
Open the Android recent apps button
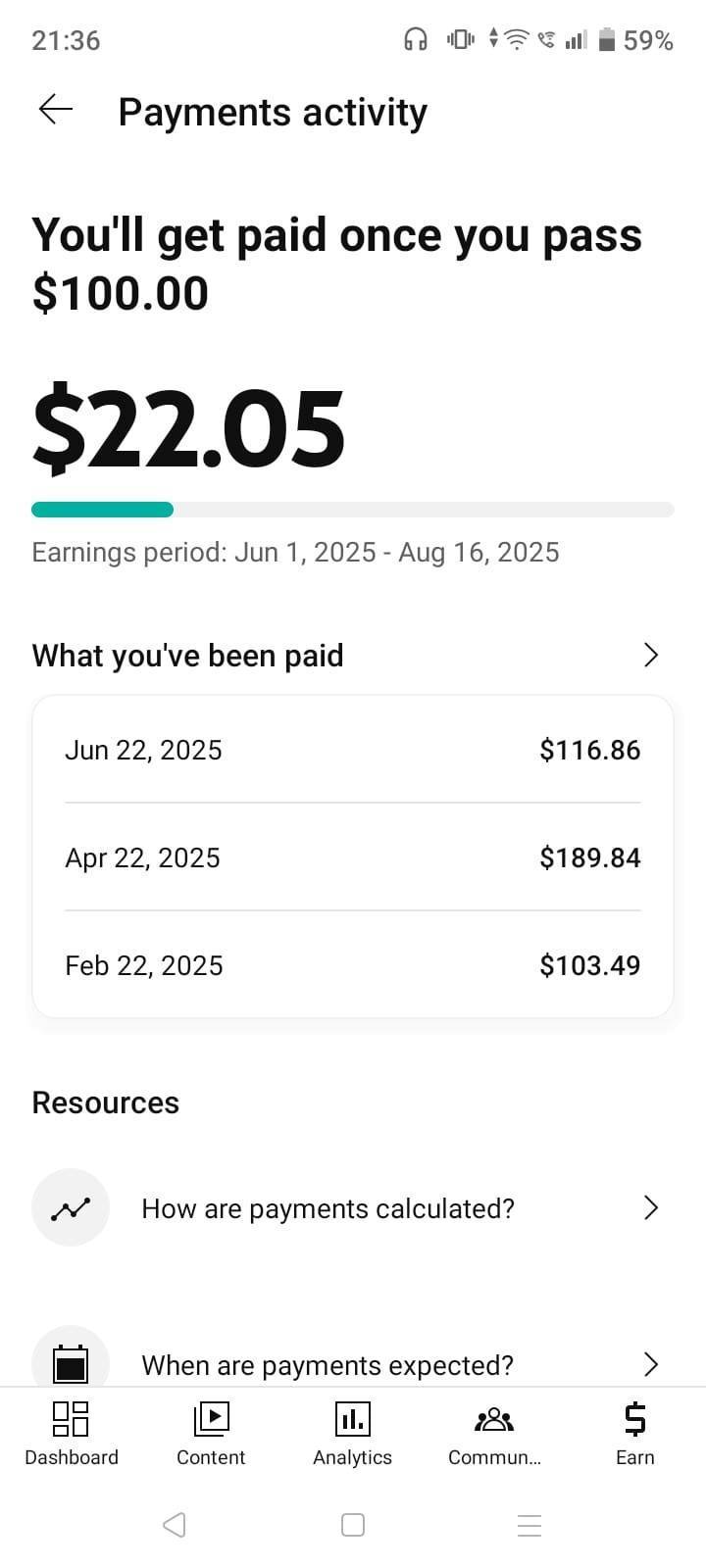[529, 1525]
